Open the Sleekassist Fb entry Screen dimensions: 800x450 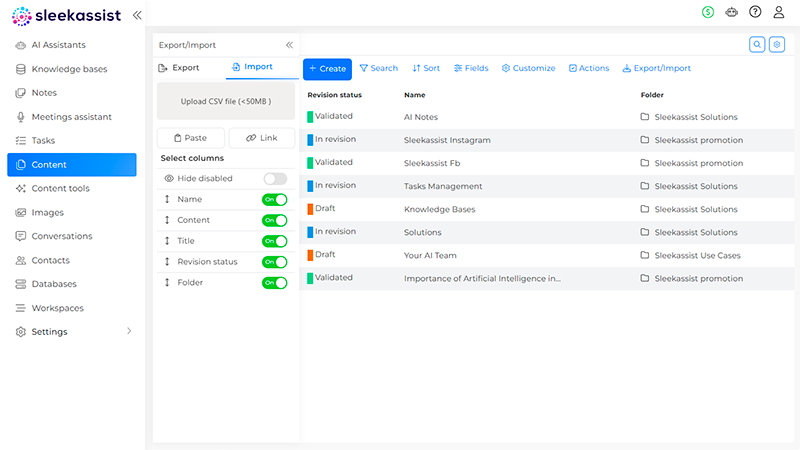(x=432, y=163)
